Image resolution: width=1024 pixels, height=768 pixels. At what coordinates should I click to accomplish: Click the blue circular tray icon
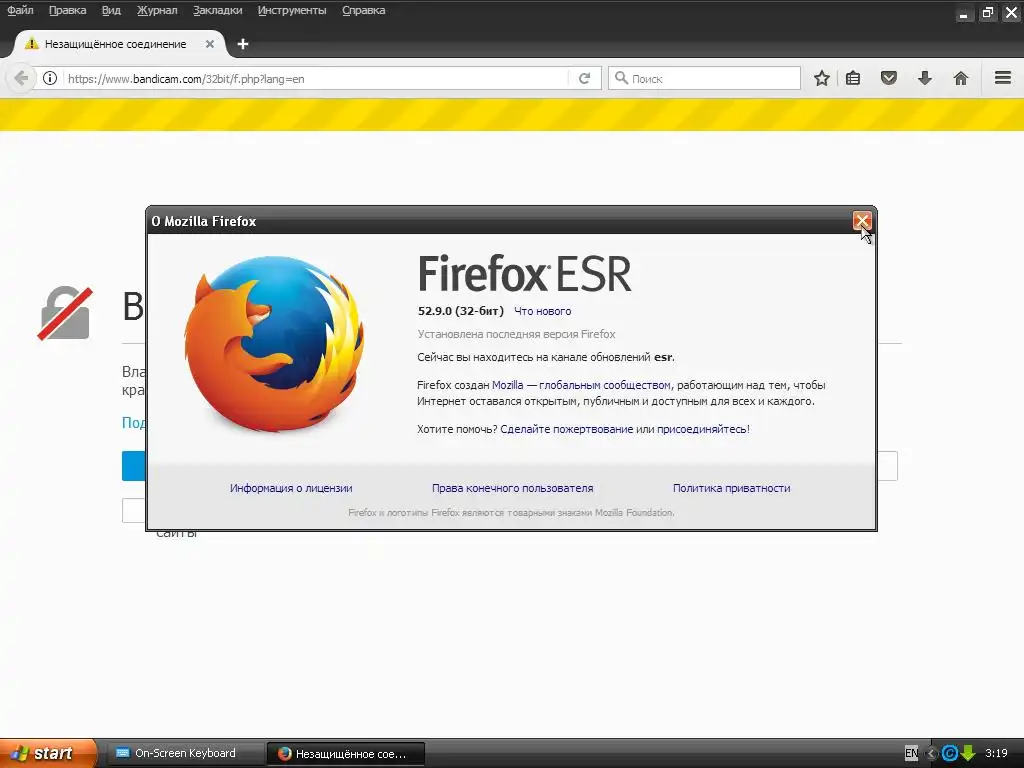coord(950,753)
